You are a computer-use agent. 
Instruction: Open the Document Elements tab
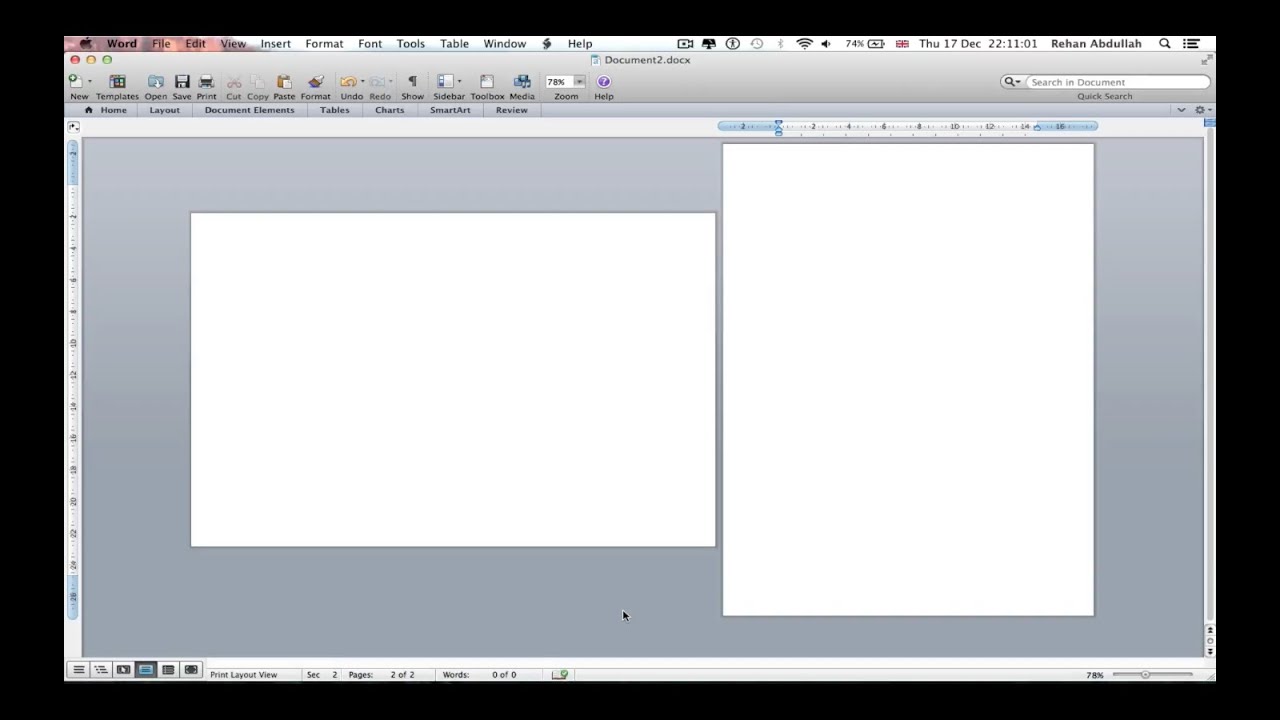coord(249,110)
